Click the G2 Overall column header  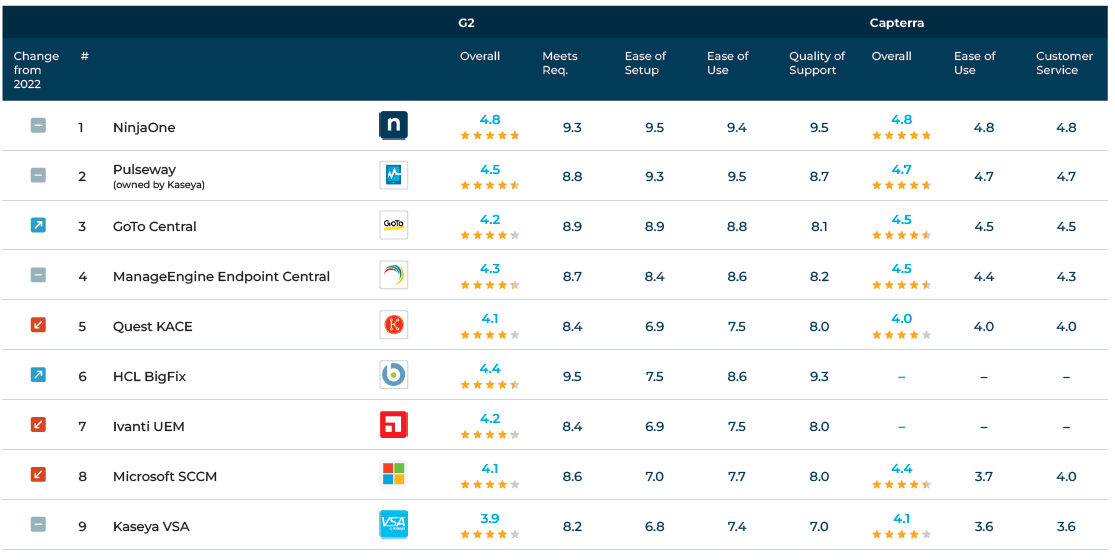pyautogui.click(x=480, y=56)
